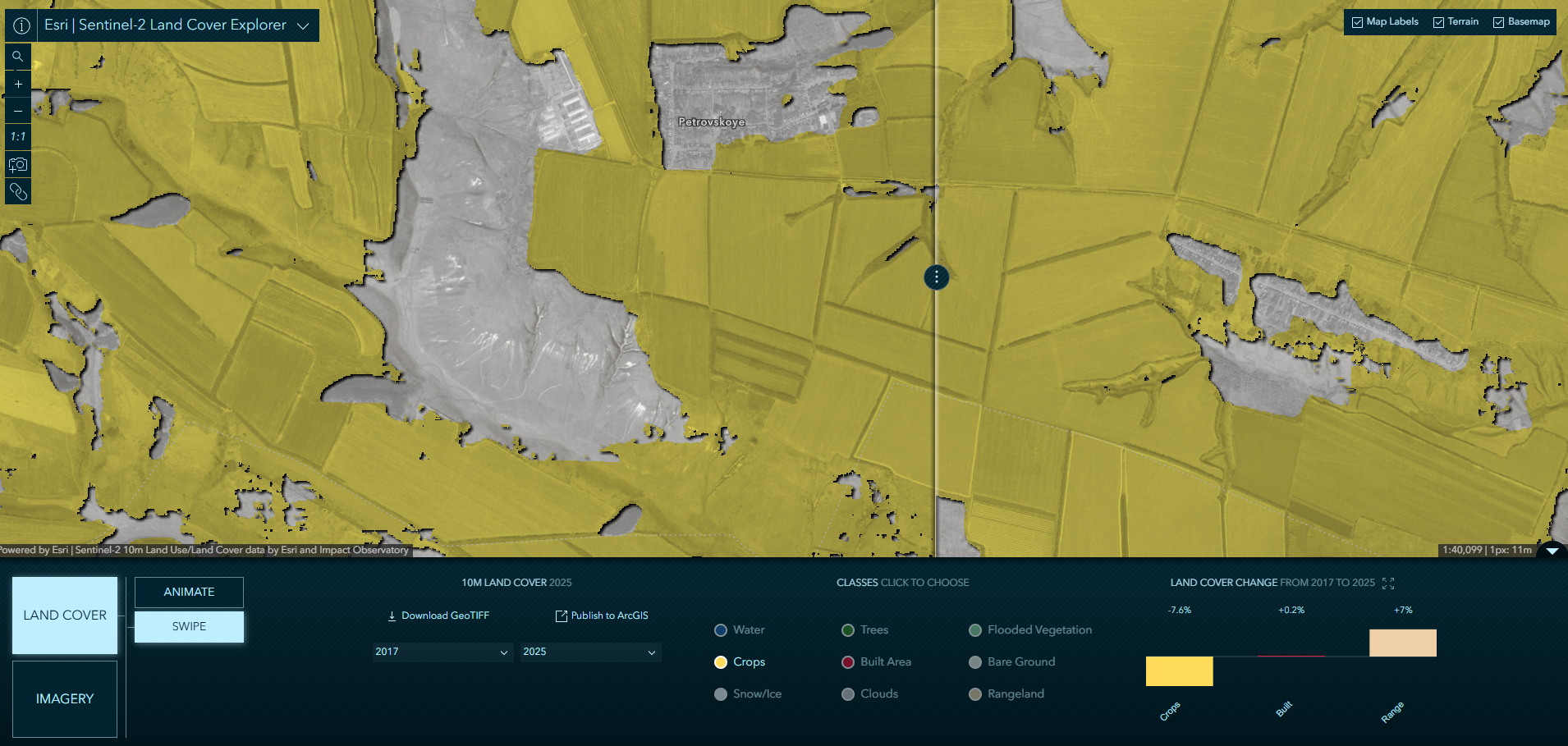
Task: Click the map search magnifier icon
Action: (18, 57)
